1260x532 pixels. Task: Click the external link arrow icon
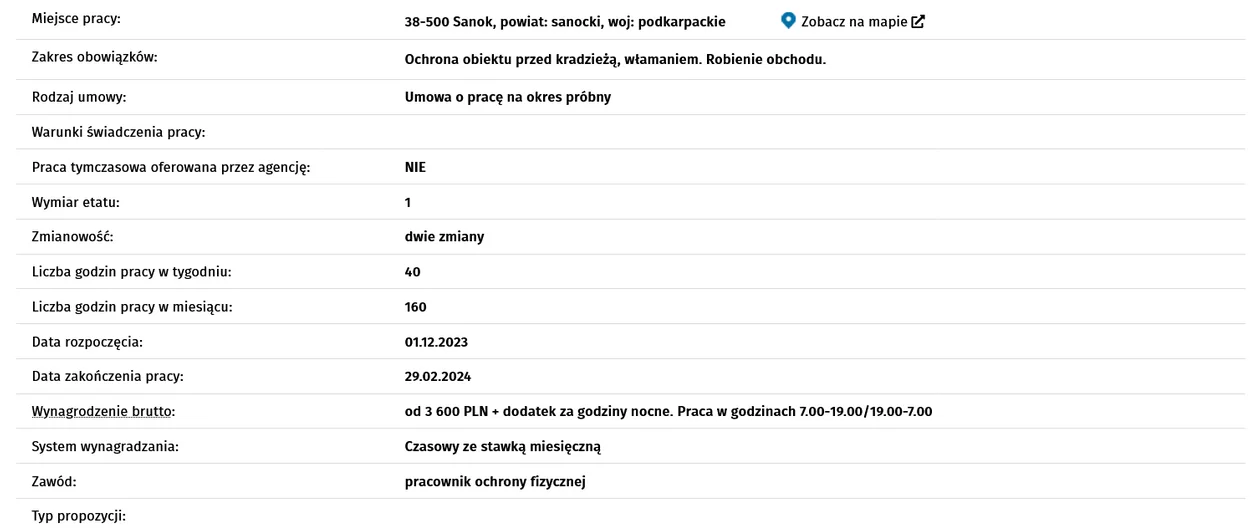coord(918,21)
